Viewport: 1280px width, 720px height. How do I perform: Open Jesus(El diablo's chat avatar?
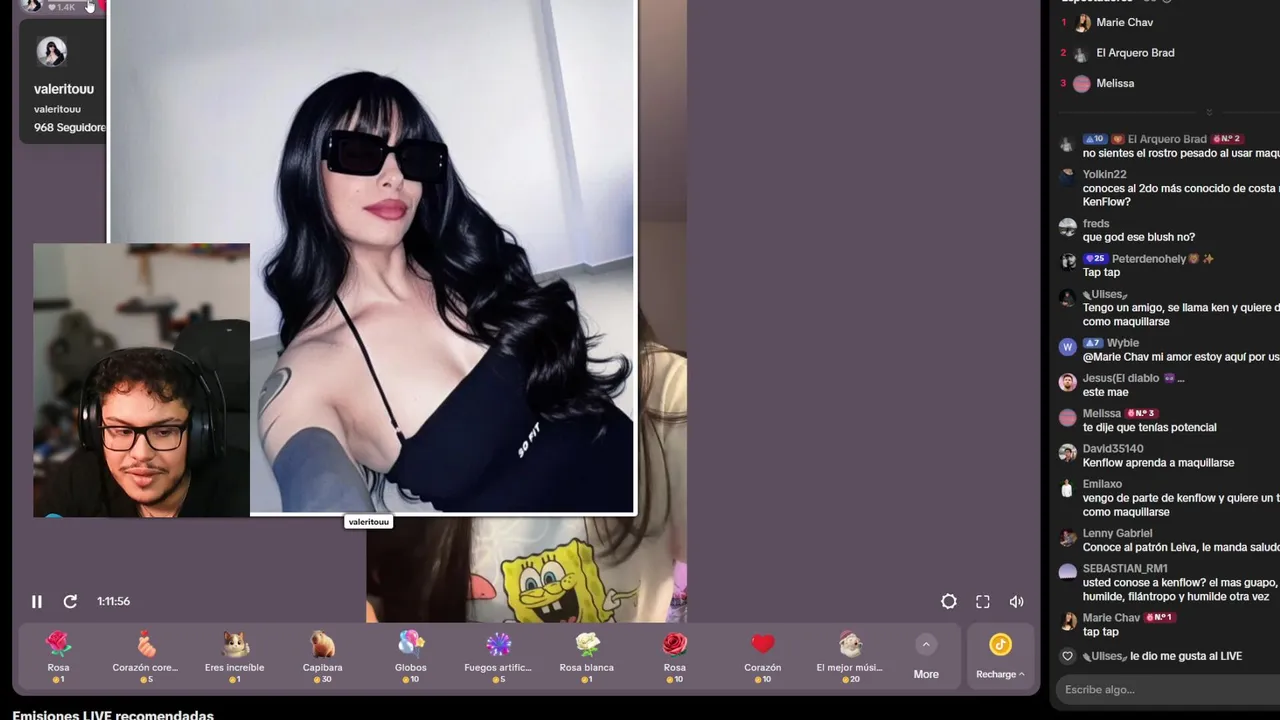click(1068, 382)
